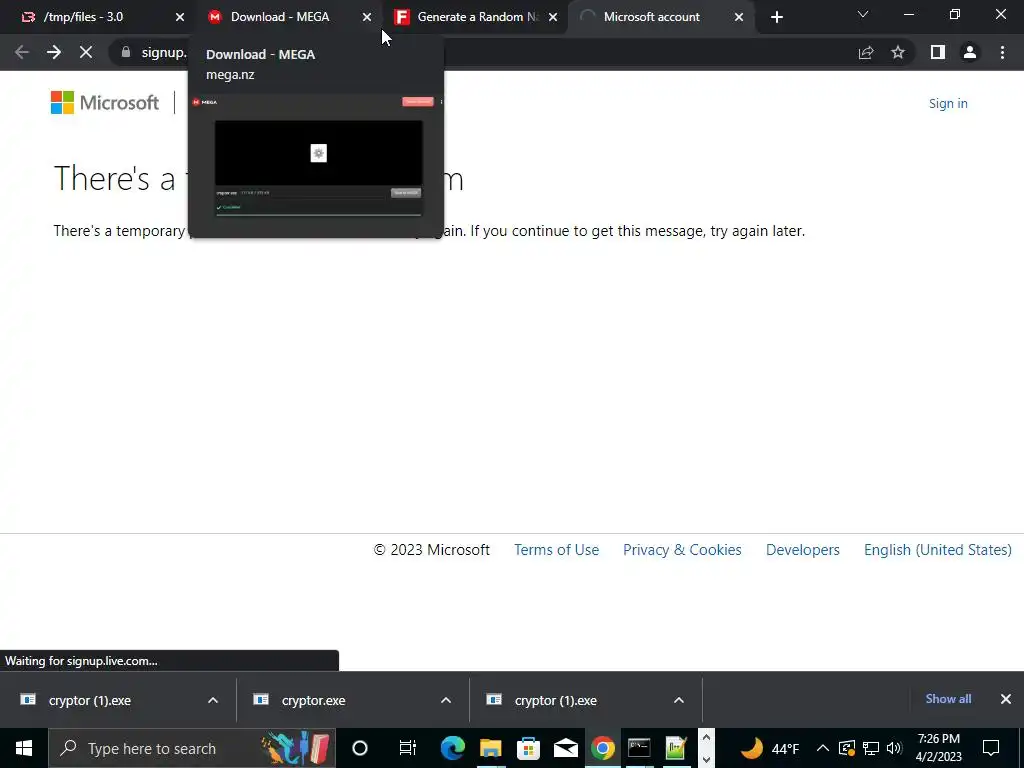The image size is (1024, 768).
Task: Go back to the previous page
Action: pyautogui.click(x=22, y=52)
